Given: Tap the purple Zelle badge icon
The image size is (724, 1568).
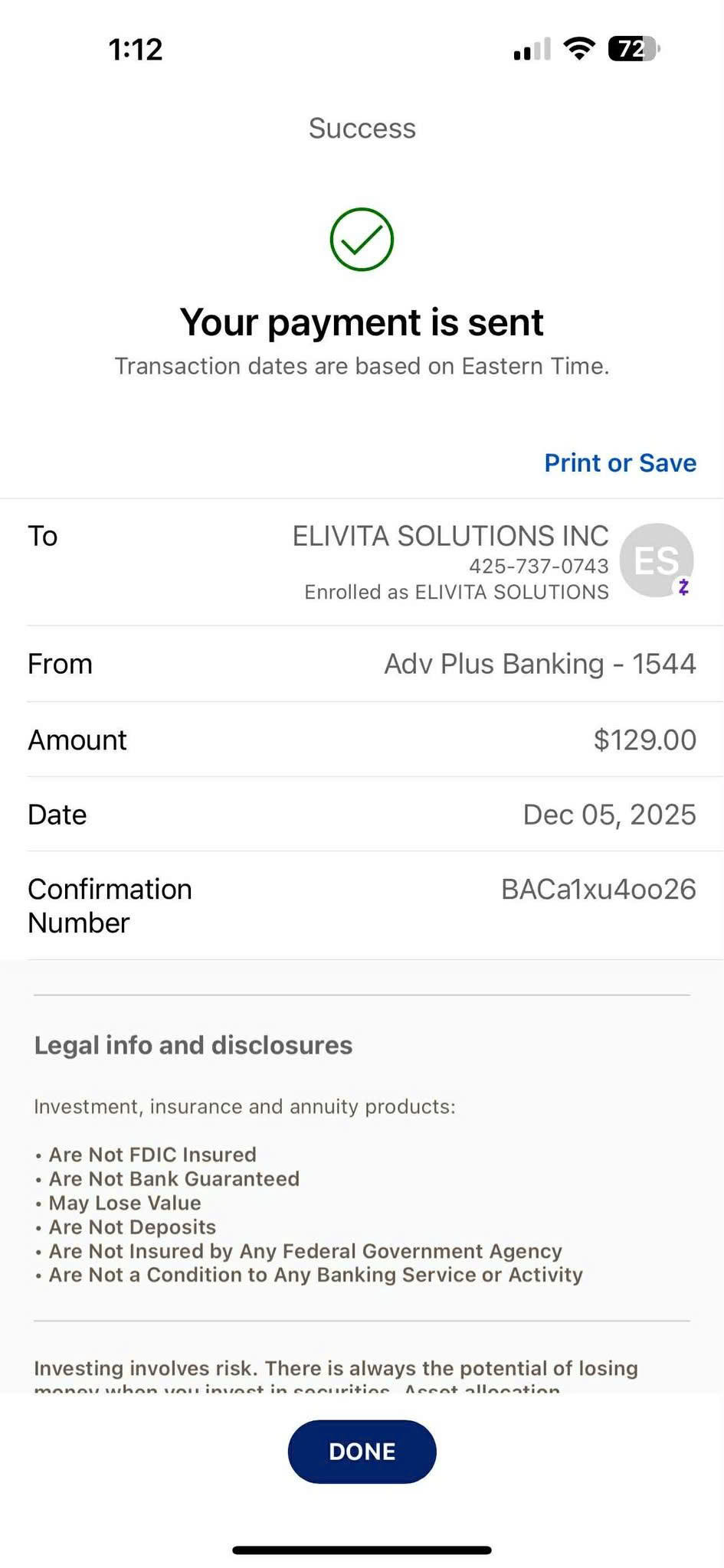Looking at the screenshot, I should pos(683,587).
